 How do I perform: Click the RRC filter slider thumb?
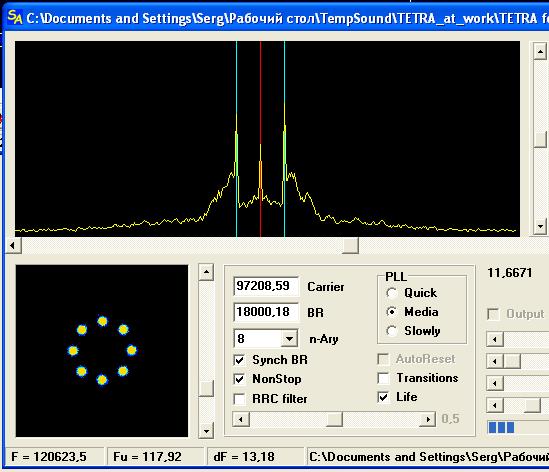click(334, 419)
